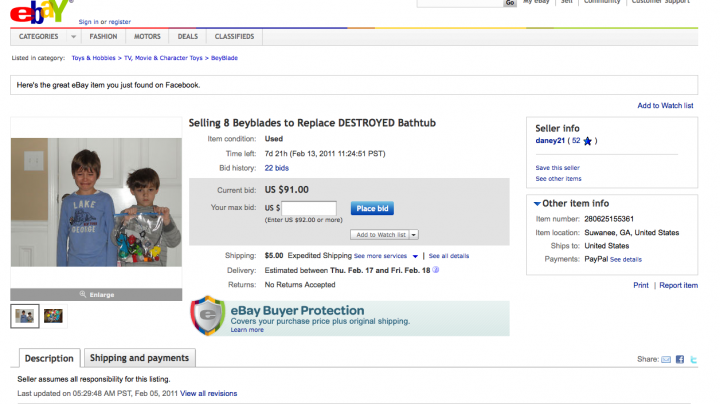Select the second photo thumbnail
The image size is (720, 404).
click(53, 316)
